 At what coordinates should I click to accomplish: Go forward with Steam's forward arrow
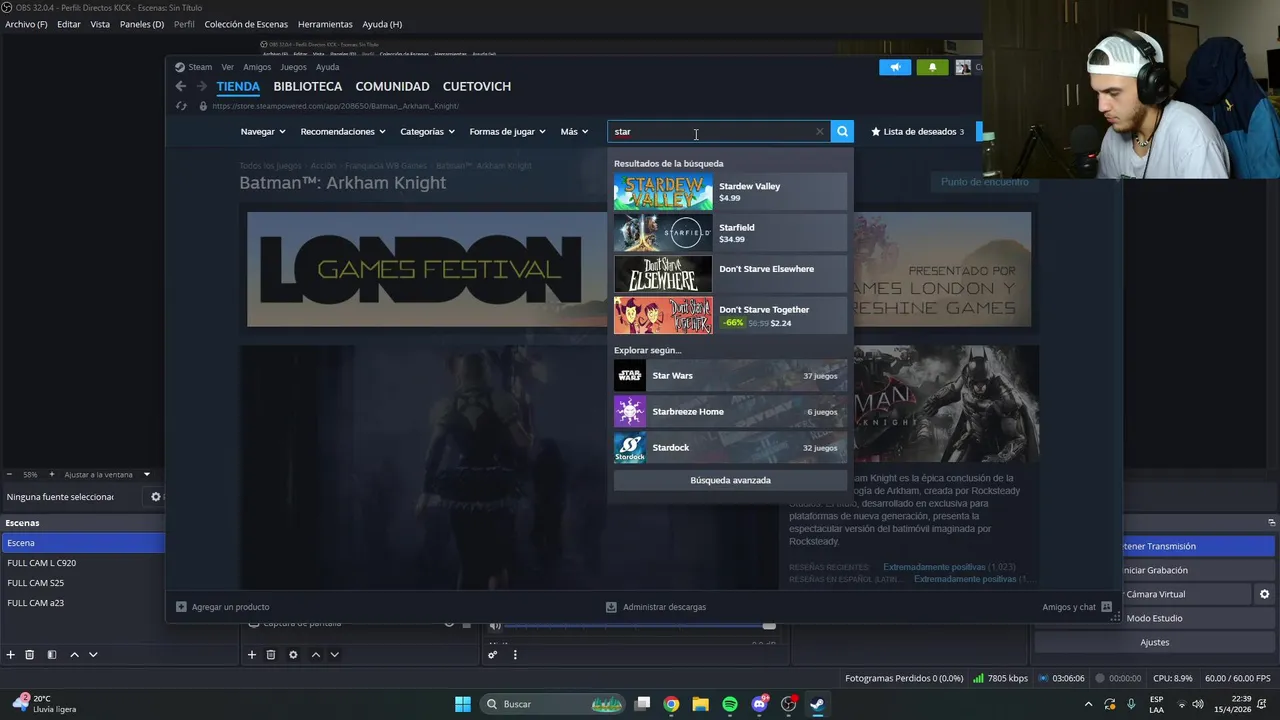(202, 87)
